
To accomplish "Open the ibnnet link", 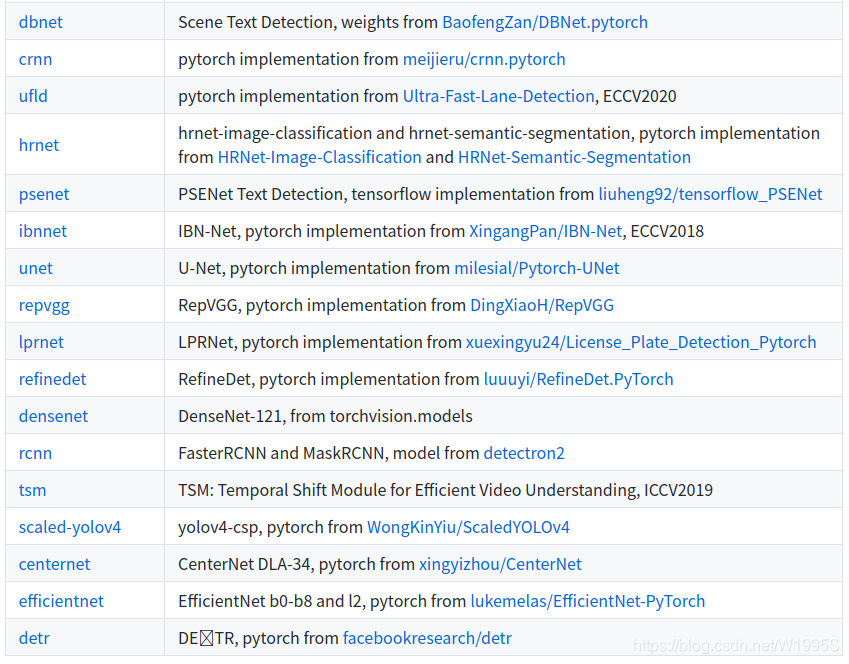I will click(x=43, y=231).
